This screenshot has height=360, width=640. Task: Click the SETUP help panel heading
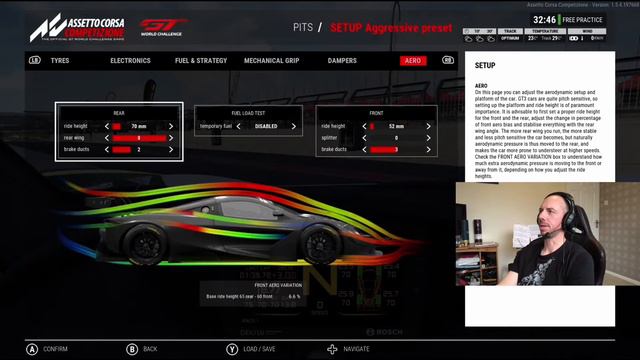(x=485, y=65)
